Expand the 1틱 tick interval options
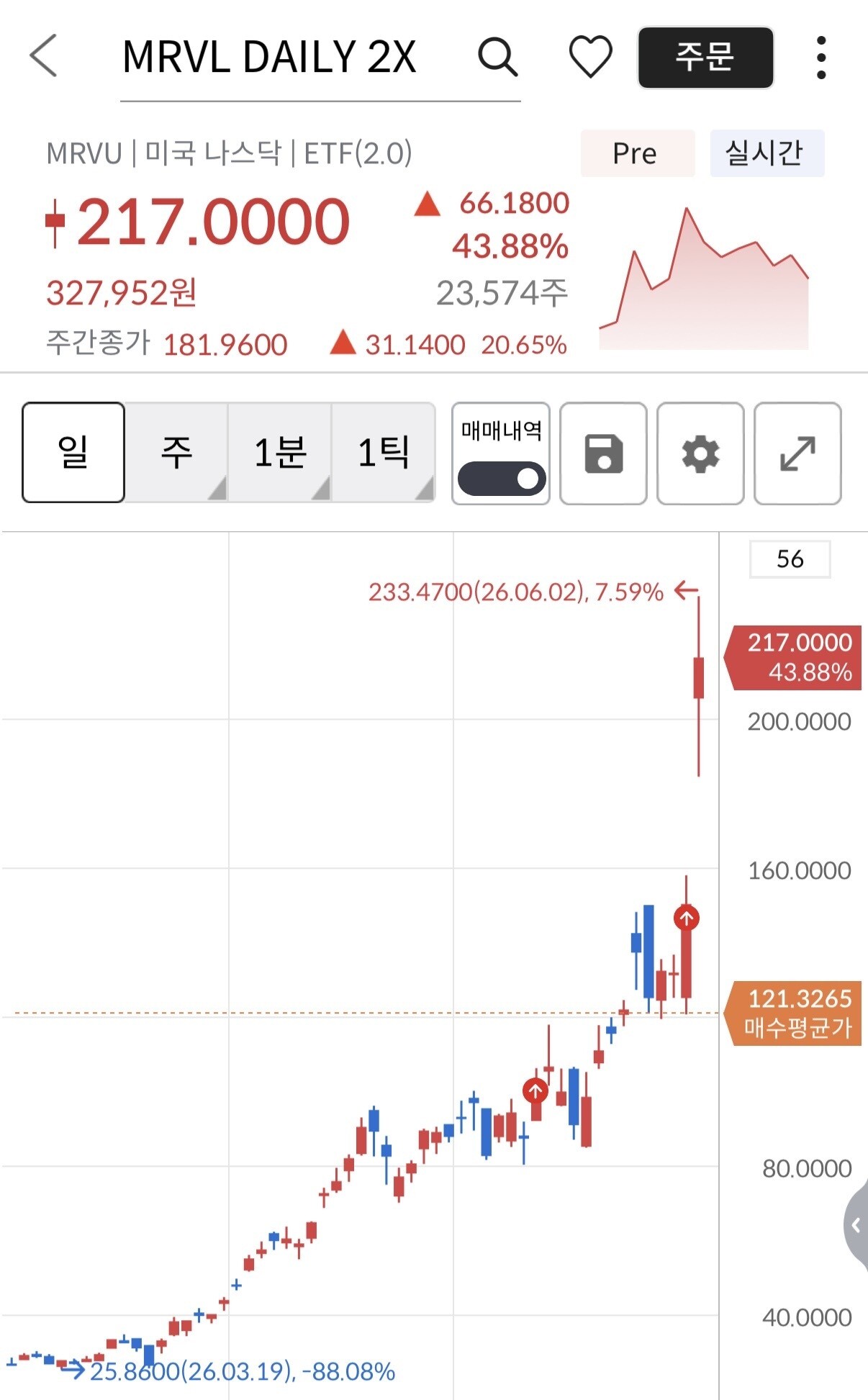 point(384,453)
